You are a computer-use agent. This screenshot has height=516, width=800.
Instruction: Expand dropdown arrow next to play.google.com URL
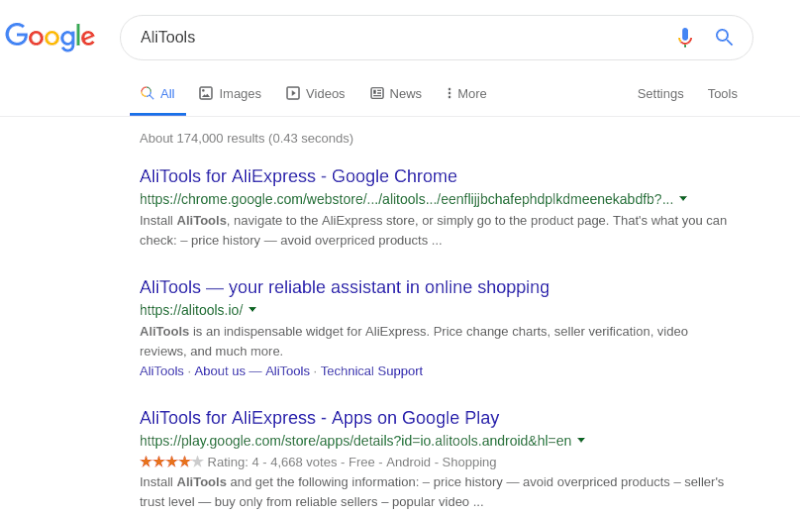click(581, 440)
